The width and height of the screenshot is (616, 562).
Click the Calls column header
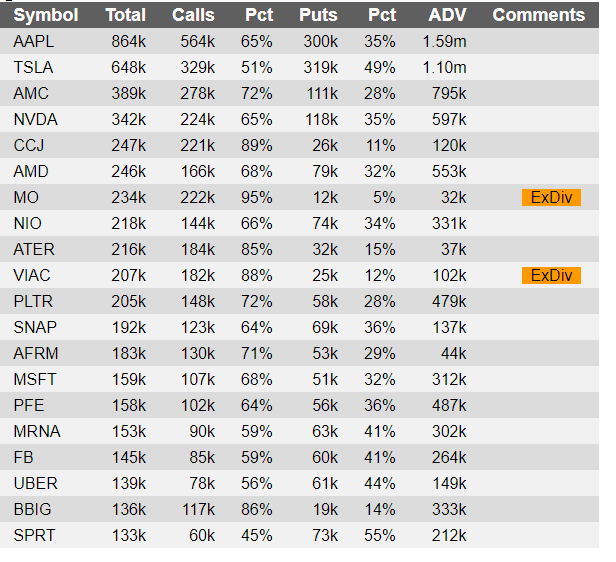coord(193,15)
